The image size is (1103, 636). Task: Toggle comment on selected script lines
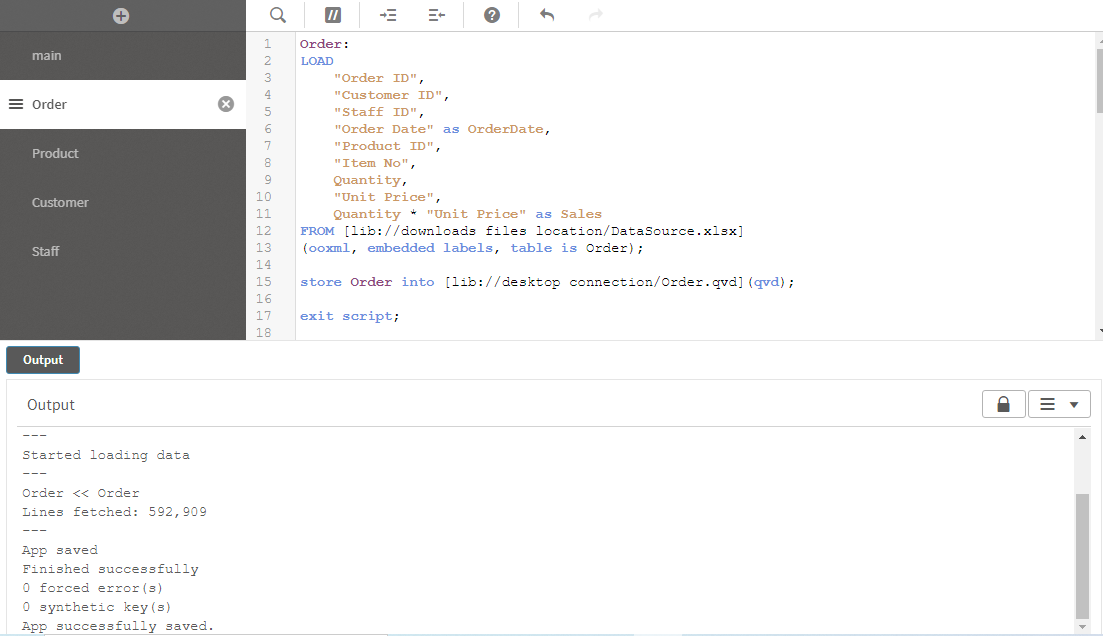pyautogui.click(x=333, y=15)
